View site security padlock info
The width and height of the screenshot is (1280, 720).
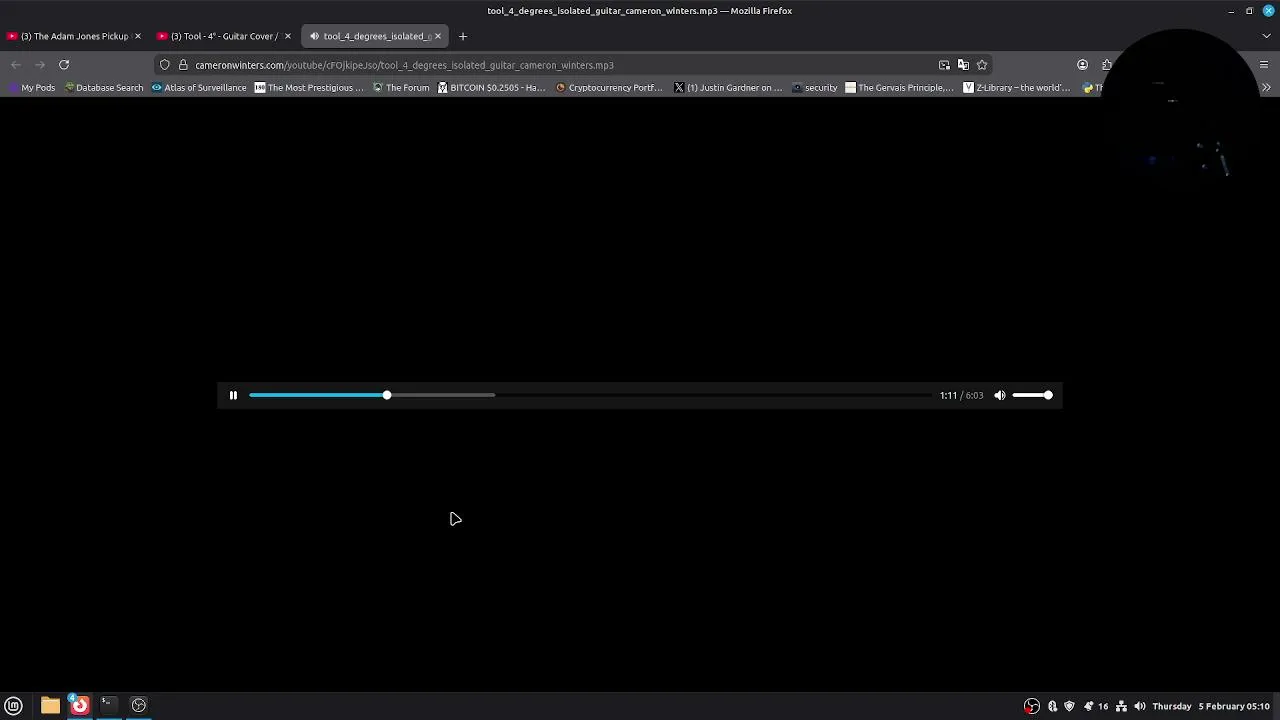[x=184, y=65]
